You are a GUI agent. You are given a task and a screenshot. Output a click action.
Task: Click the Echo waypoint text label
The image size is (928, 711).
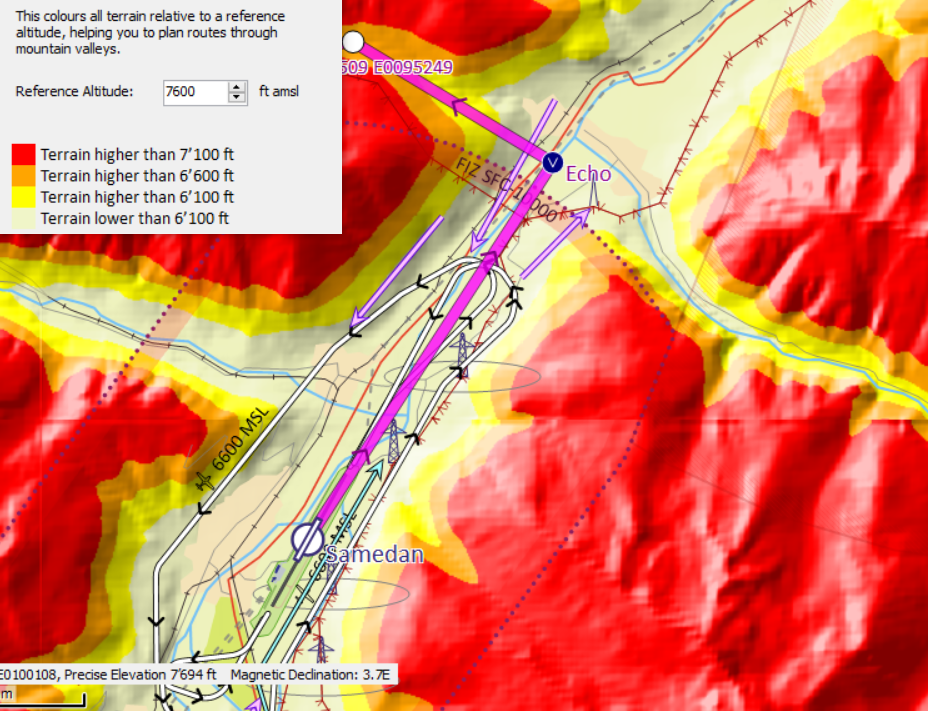click(588, 173)
